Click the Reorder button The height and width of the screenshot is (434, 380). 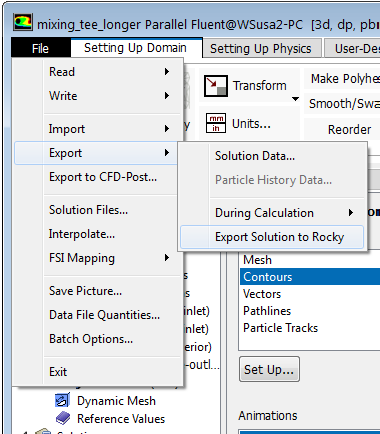pos(349,129)
